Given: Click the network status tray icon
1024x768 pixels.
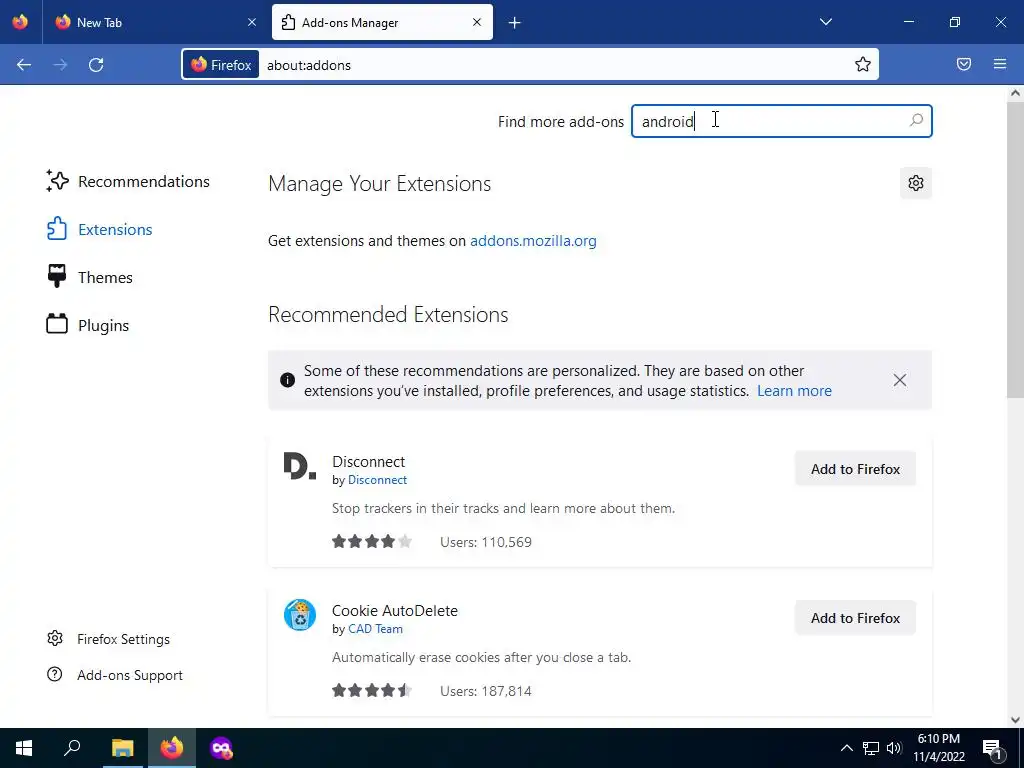Looking at the screenshot, I should 871,748.
